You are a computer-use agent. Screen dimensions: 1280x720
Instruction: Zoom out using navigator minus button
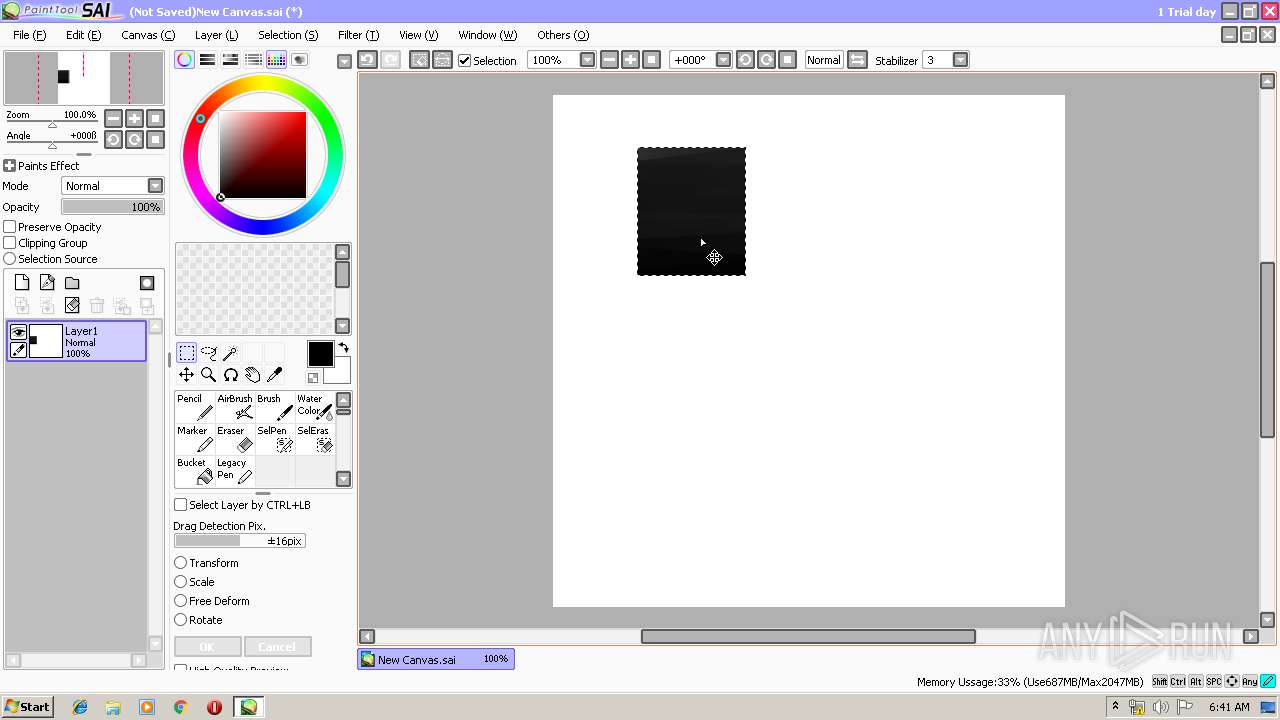click(113, 118)
